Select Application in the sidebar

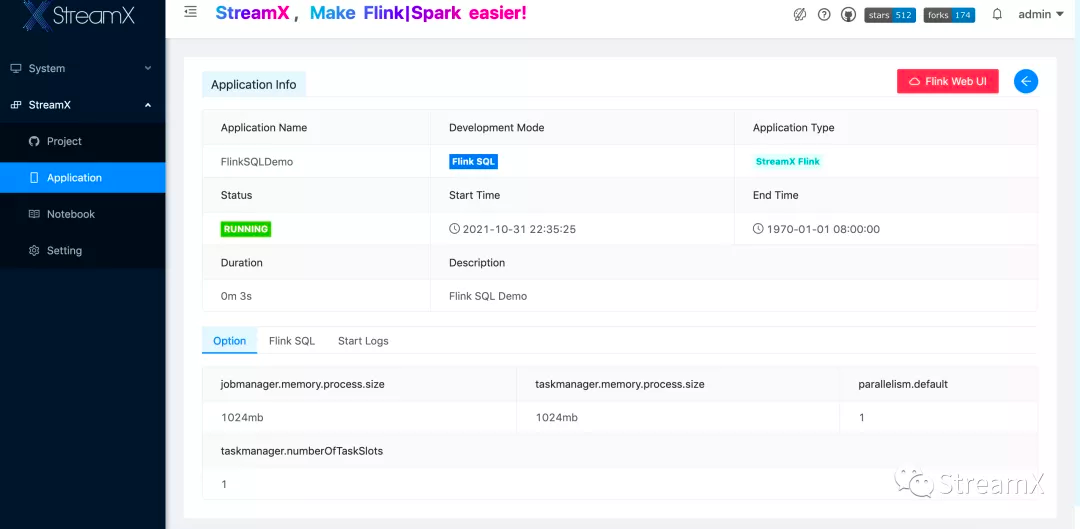[74, 178]
